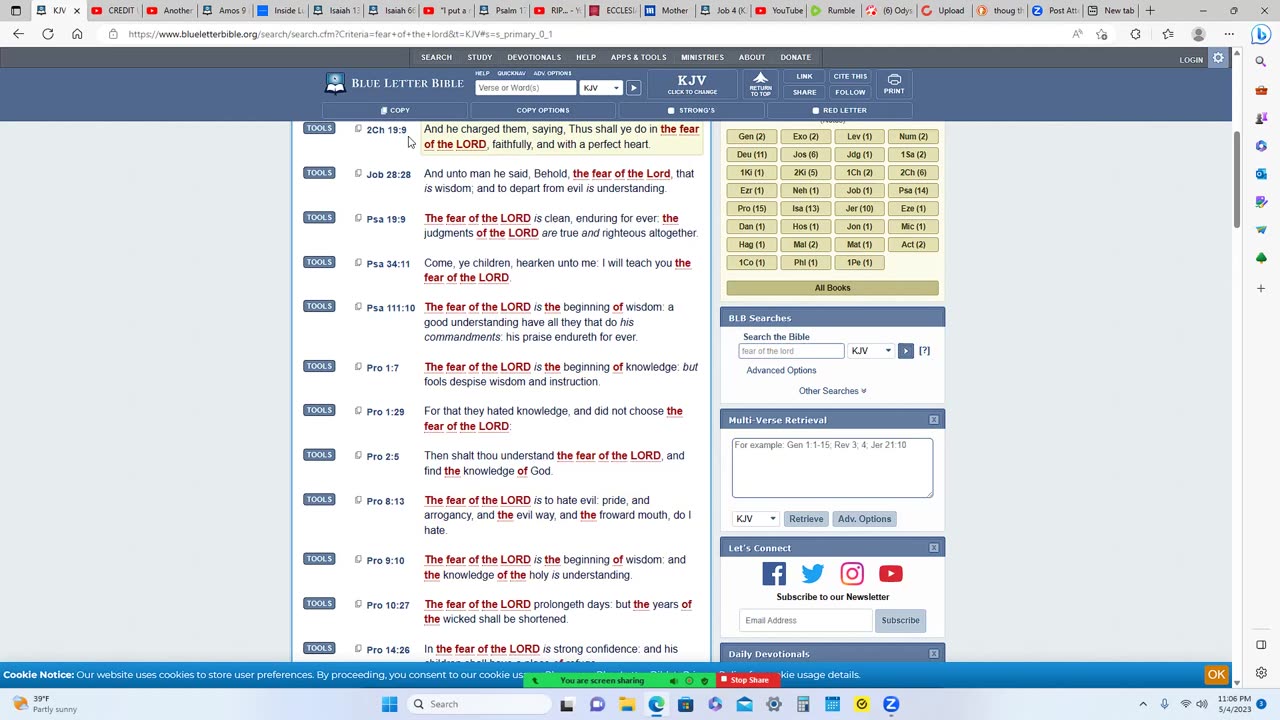1280x720 pixels.
Task: Click the KJV Click to Change version selector
Action: coord(692,84)
